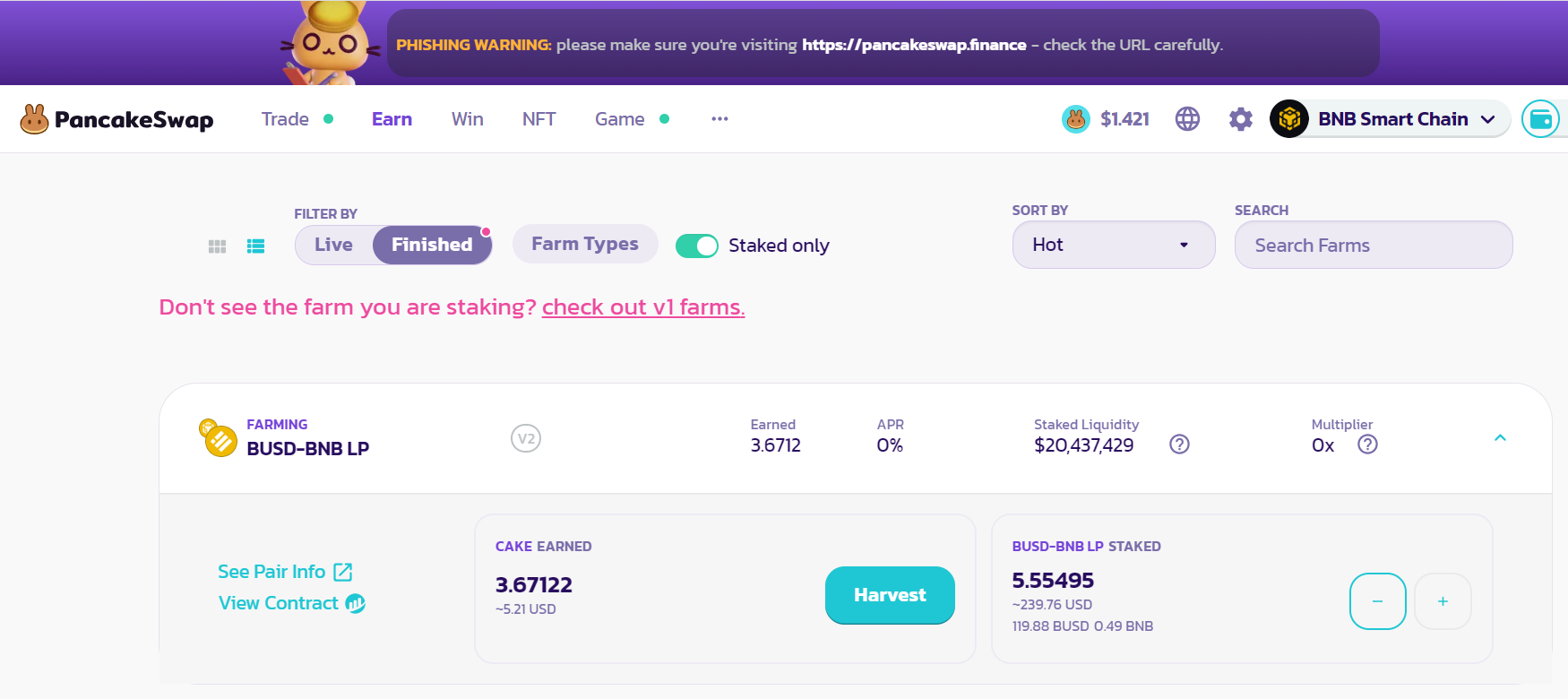Click the V2 badge on BUSD-BNB
The image size is (1568, 699).
coord(526,438)
